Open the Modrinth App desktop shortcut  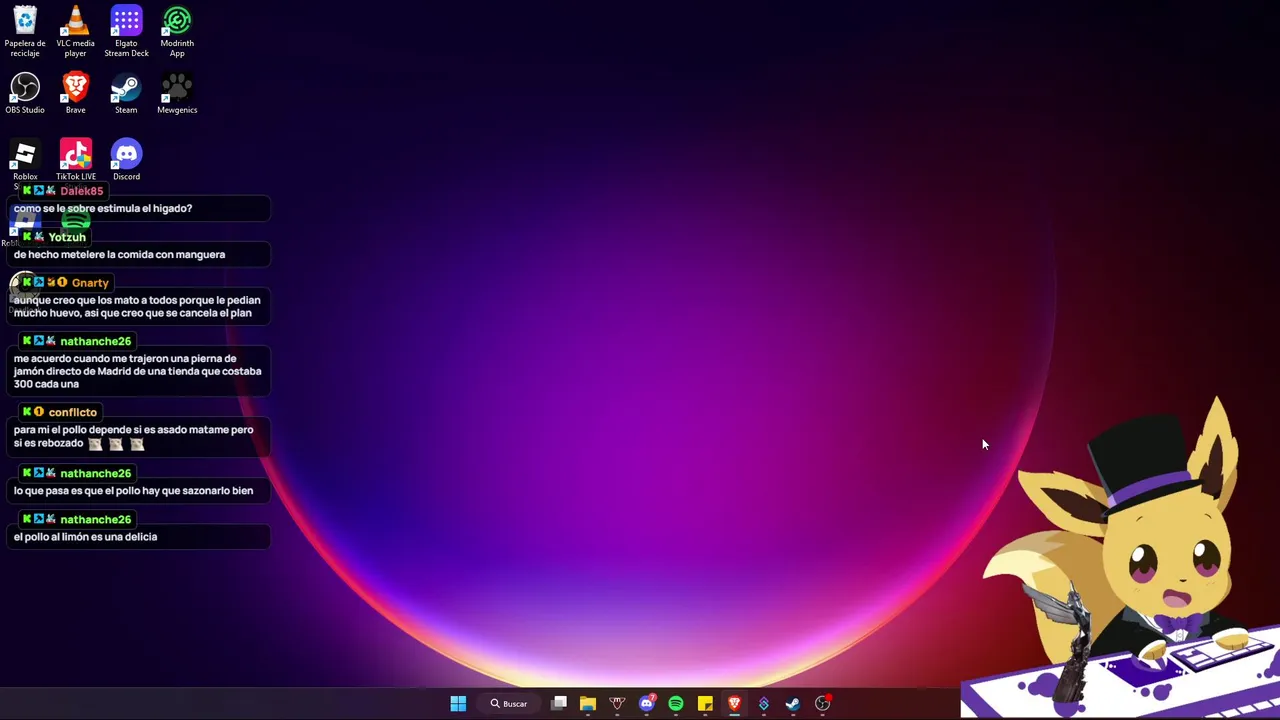click(x=177, y=30)
